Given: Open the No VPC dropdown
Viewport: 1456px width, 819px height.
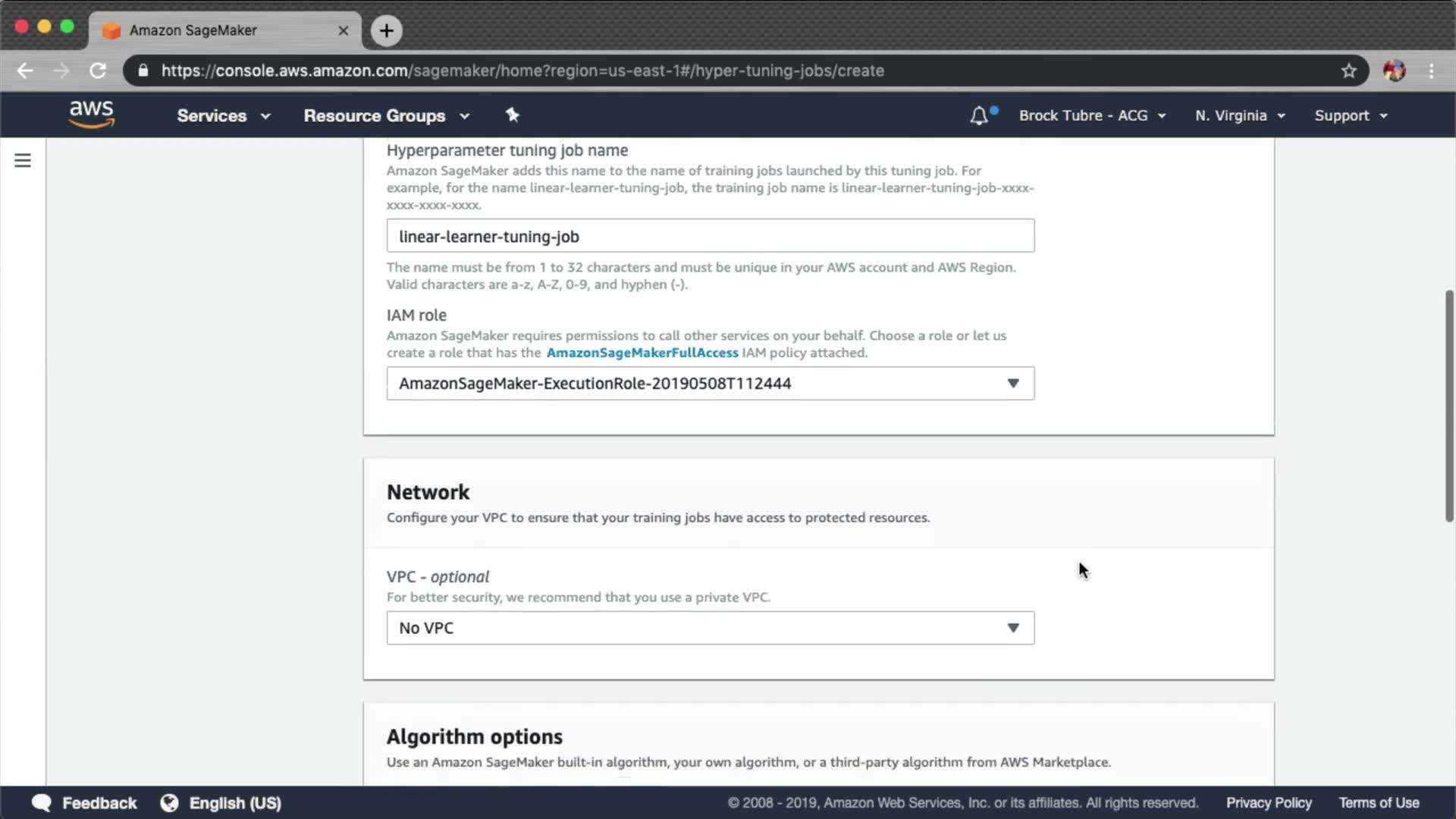Looking at the screenshot, I should point(710,628).
